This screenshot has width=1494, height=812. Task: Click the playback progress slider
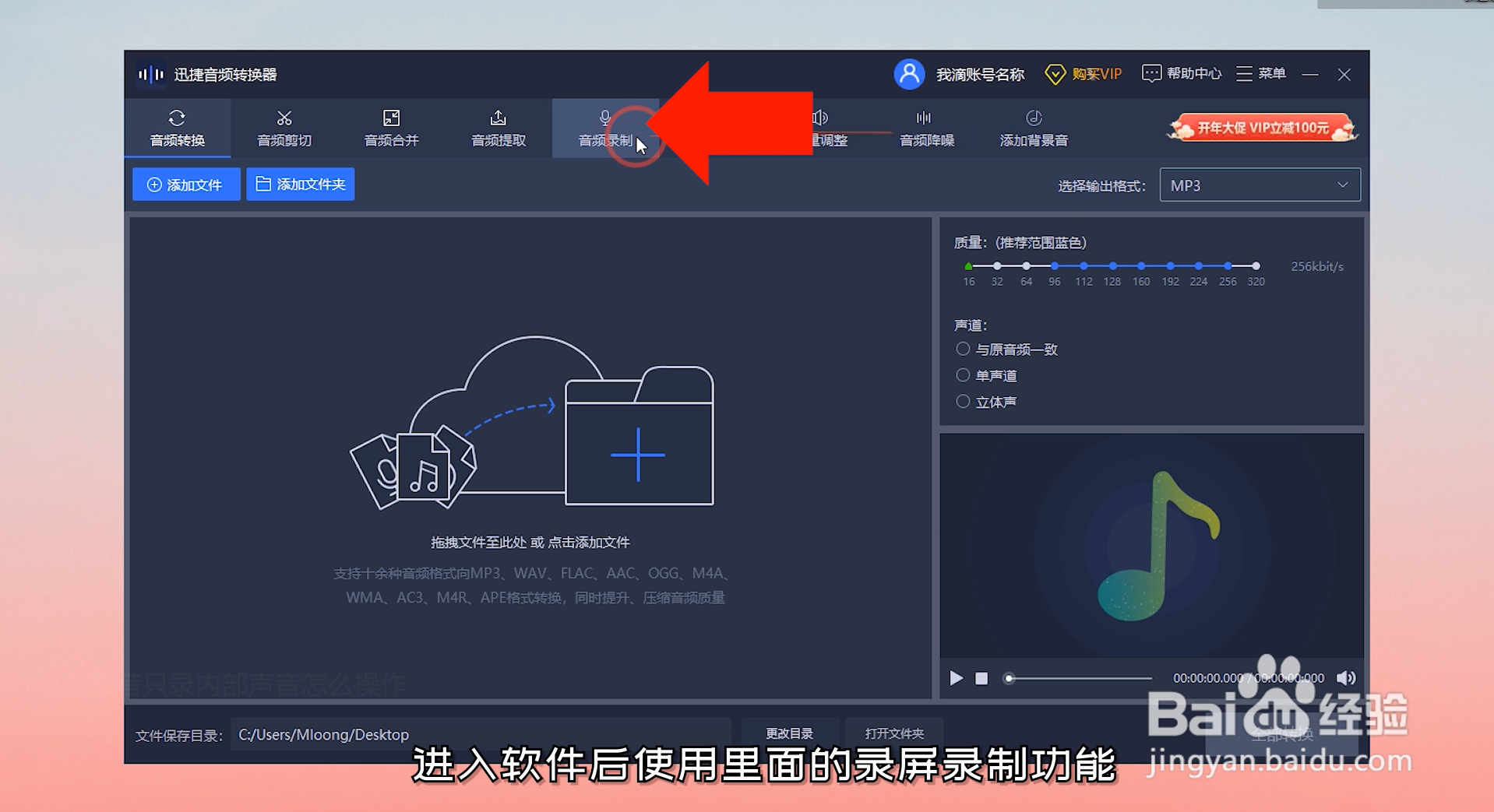pos(1080,678)
